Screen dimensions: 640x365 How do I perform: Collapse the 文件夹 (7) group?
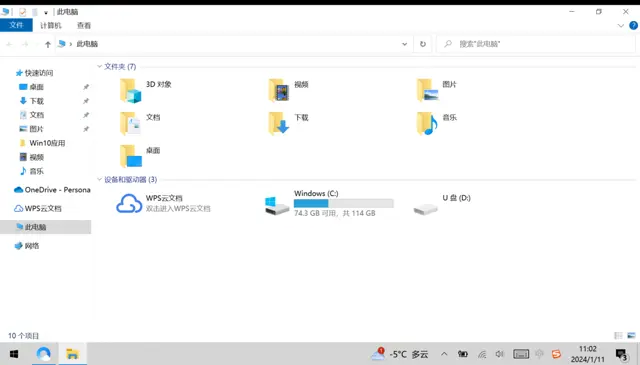tap(99, 66)
